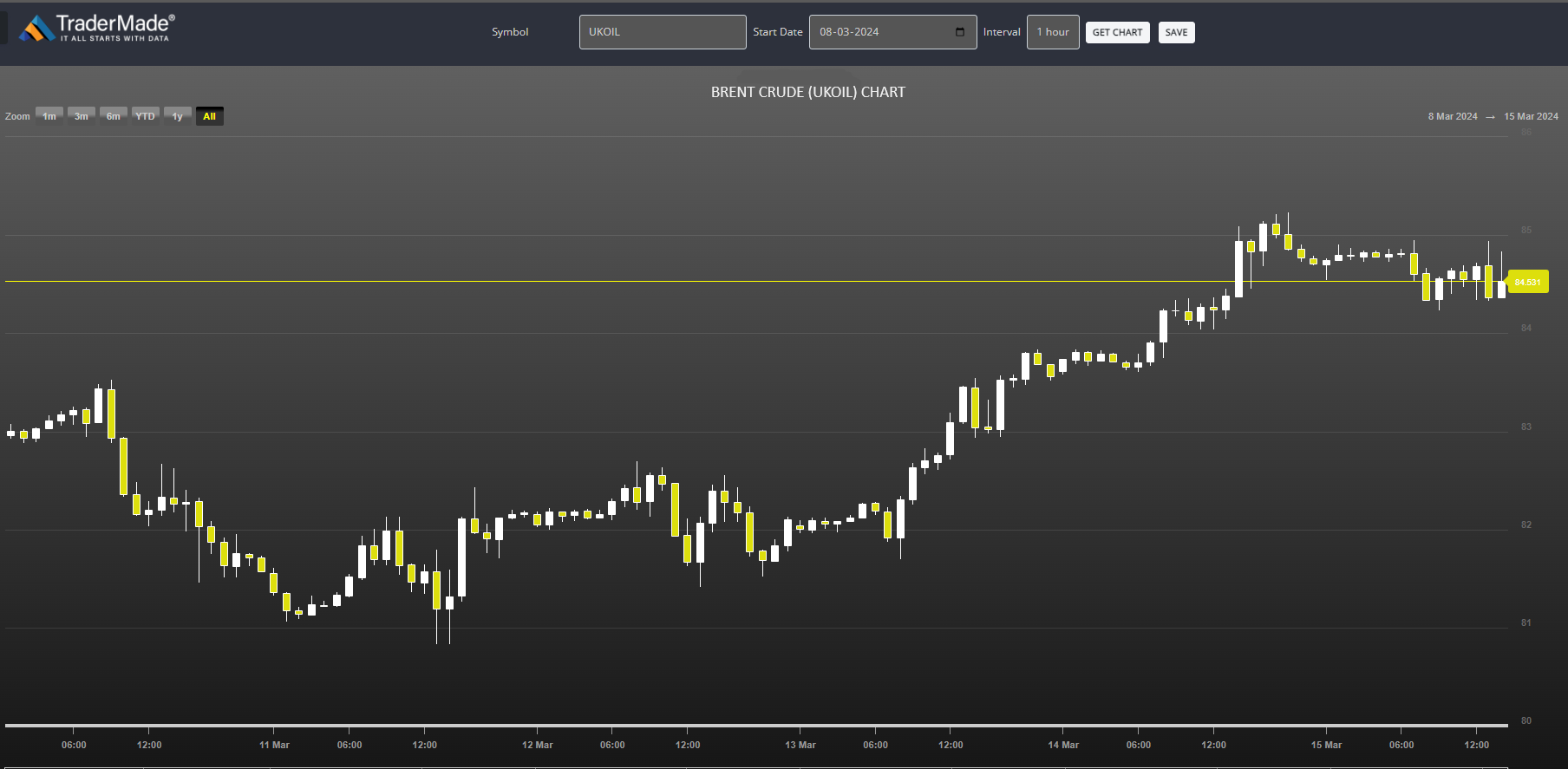Click the Zoom label text

pos(17,116)
